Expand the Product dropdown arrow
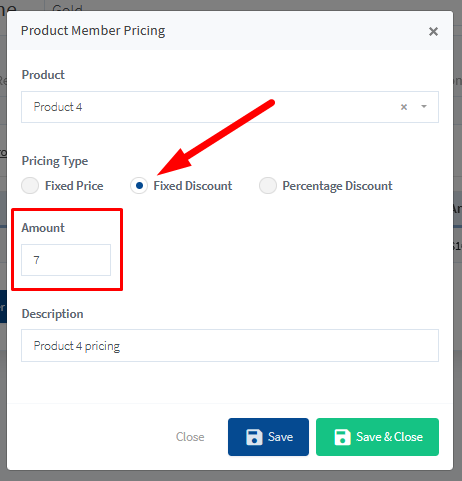 point(424,107)
